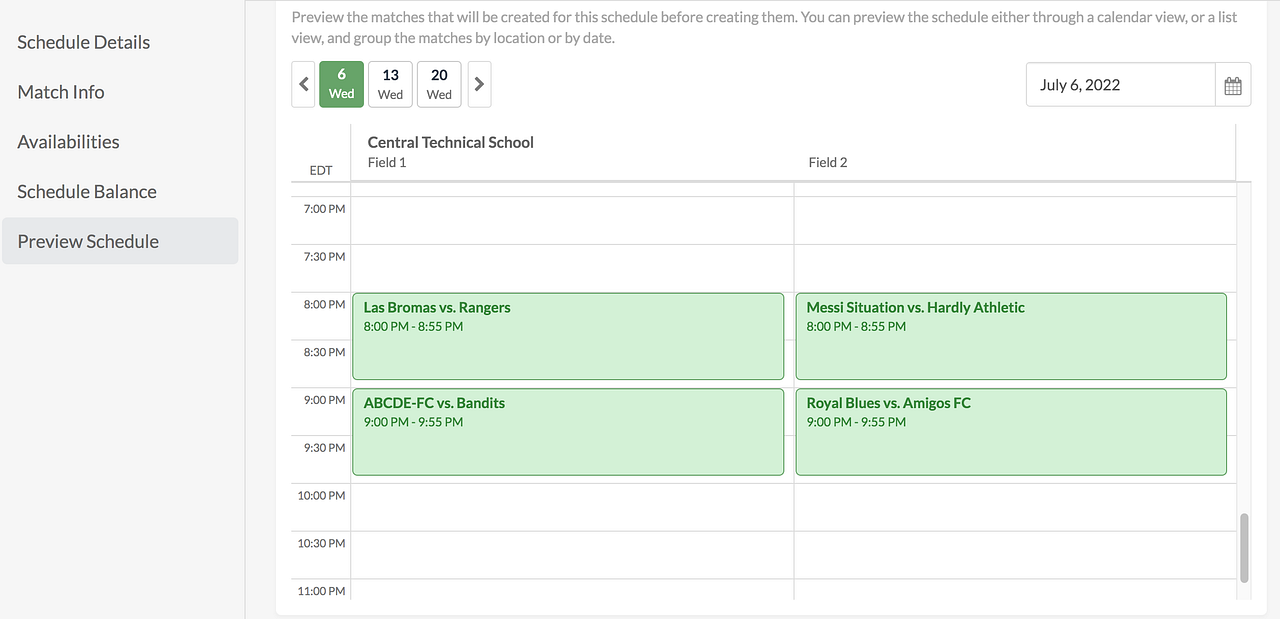
Task: Select Preview Schedule in the sidebar
Action: pyautogui.click(x=88, y=241)
